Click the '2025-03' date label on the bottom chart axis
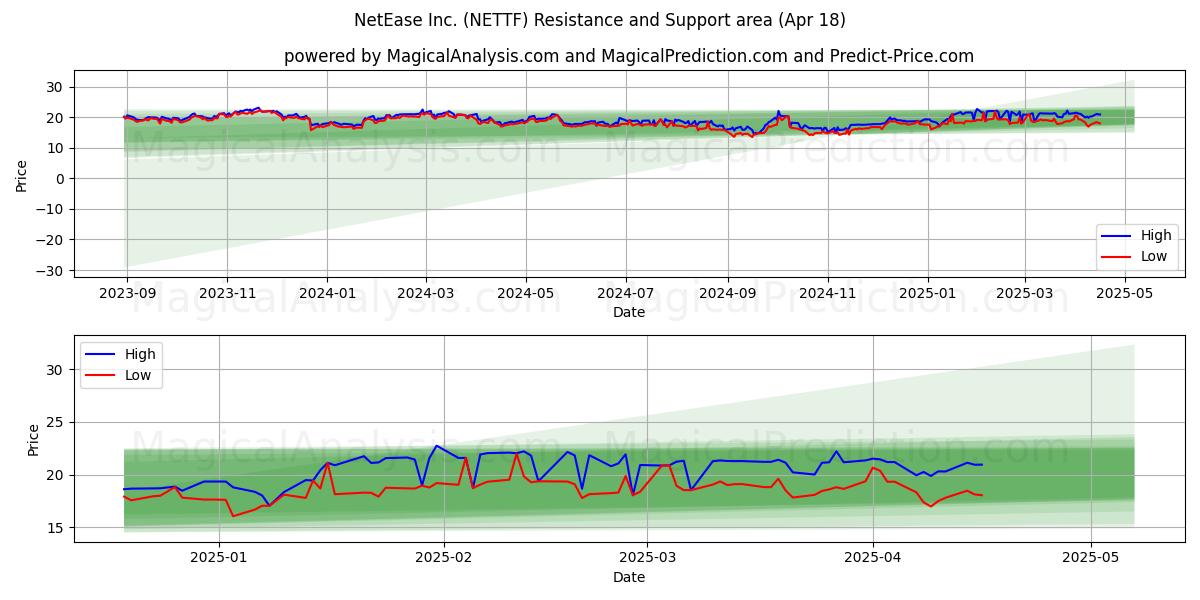The height and width of the screenshot is (600, 1200). pos(647,558)
